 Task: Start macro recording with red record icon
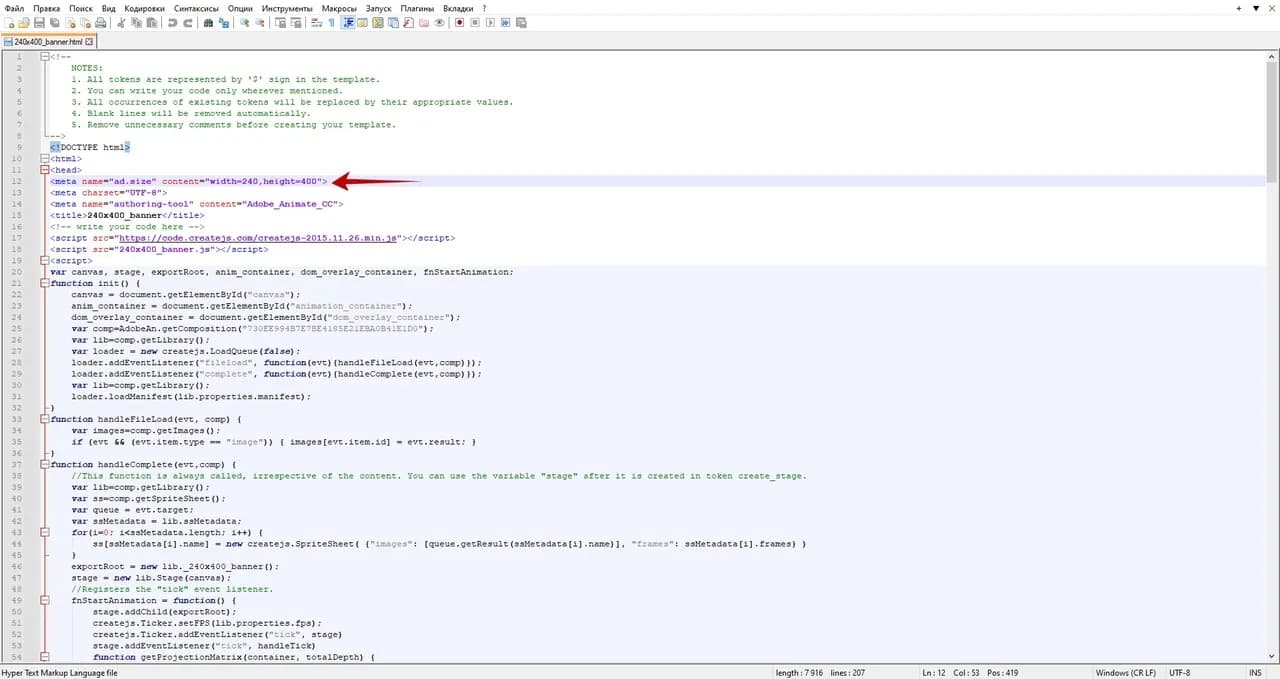460,23
